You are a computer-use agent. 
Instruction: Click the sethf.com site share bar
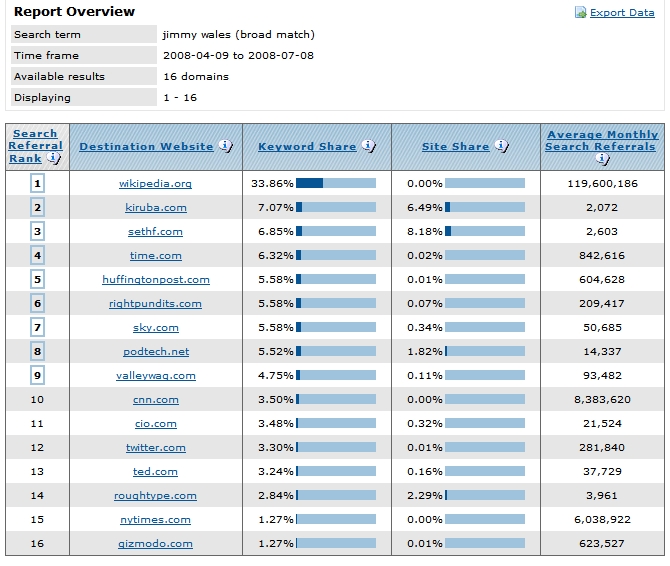(x=484, y=231)
